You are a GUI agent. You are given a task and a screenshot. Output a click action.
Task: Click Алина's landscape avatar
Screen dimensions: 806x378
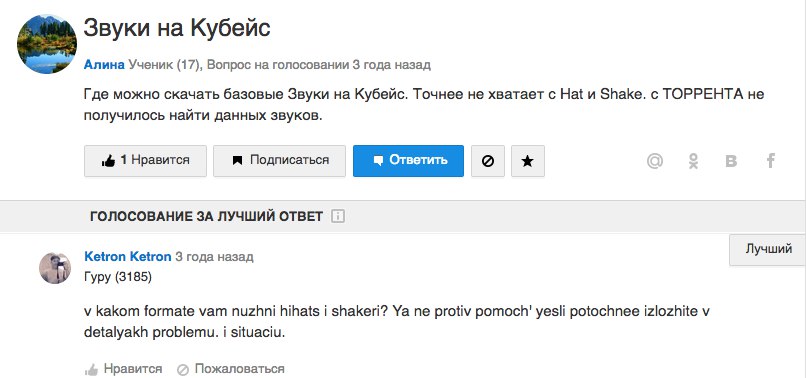[x=47, y=43]
